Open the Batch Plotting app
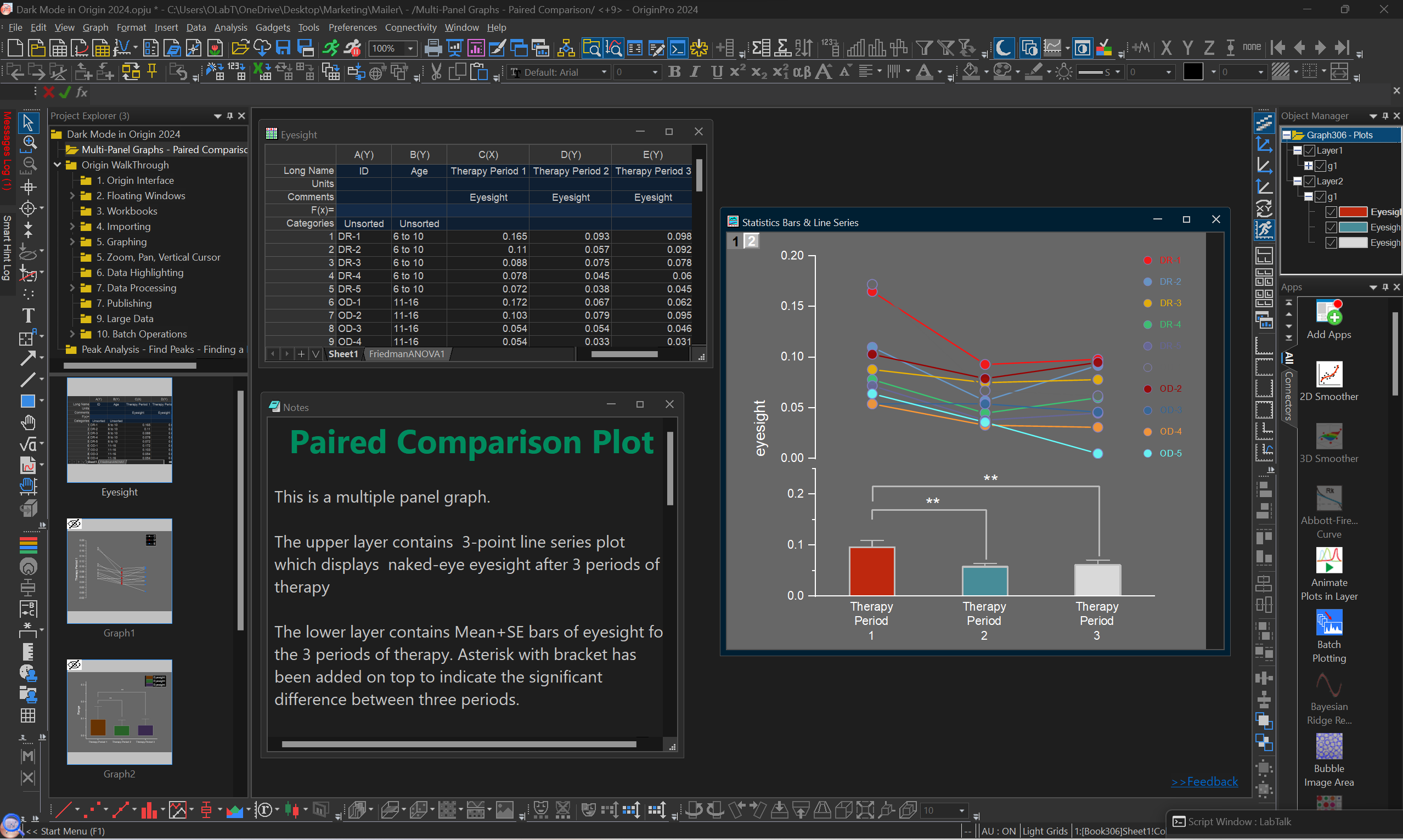1403x840 pixels. pos(1328,623)
